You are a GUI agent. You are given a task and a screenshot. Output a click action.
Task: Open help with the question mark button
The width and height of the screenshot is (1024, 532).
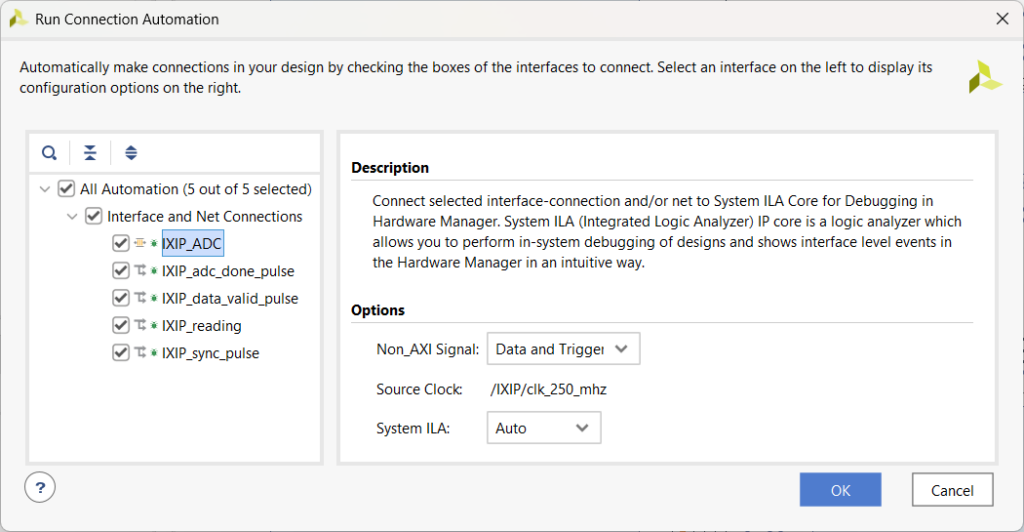point(40,488)
